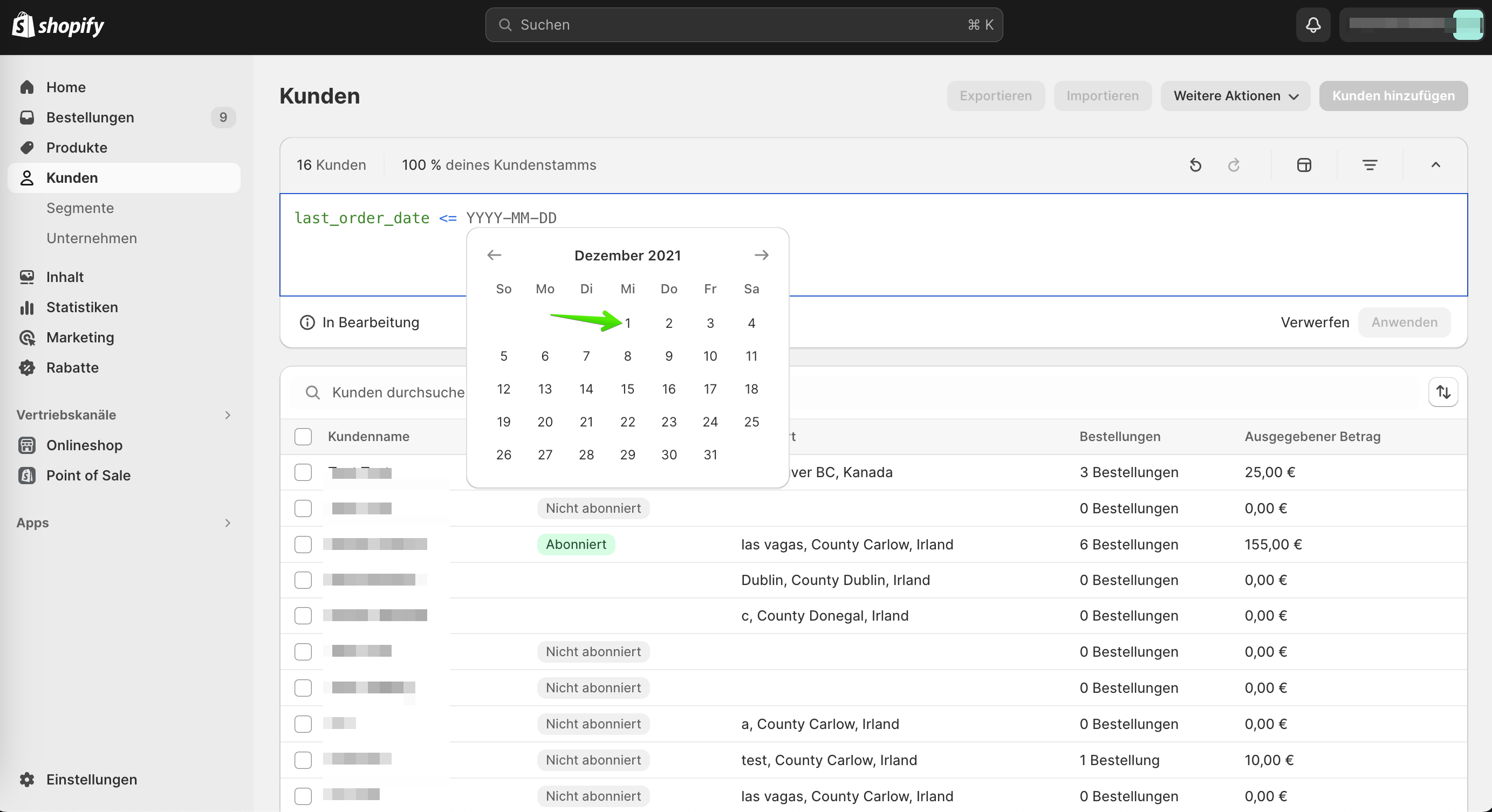Check the customer with 3 Bestellungen
Viewport: 1492px width, 812px height.
pos(303,472)
